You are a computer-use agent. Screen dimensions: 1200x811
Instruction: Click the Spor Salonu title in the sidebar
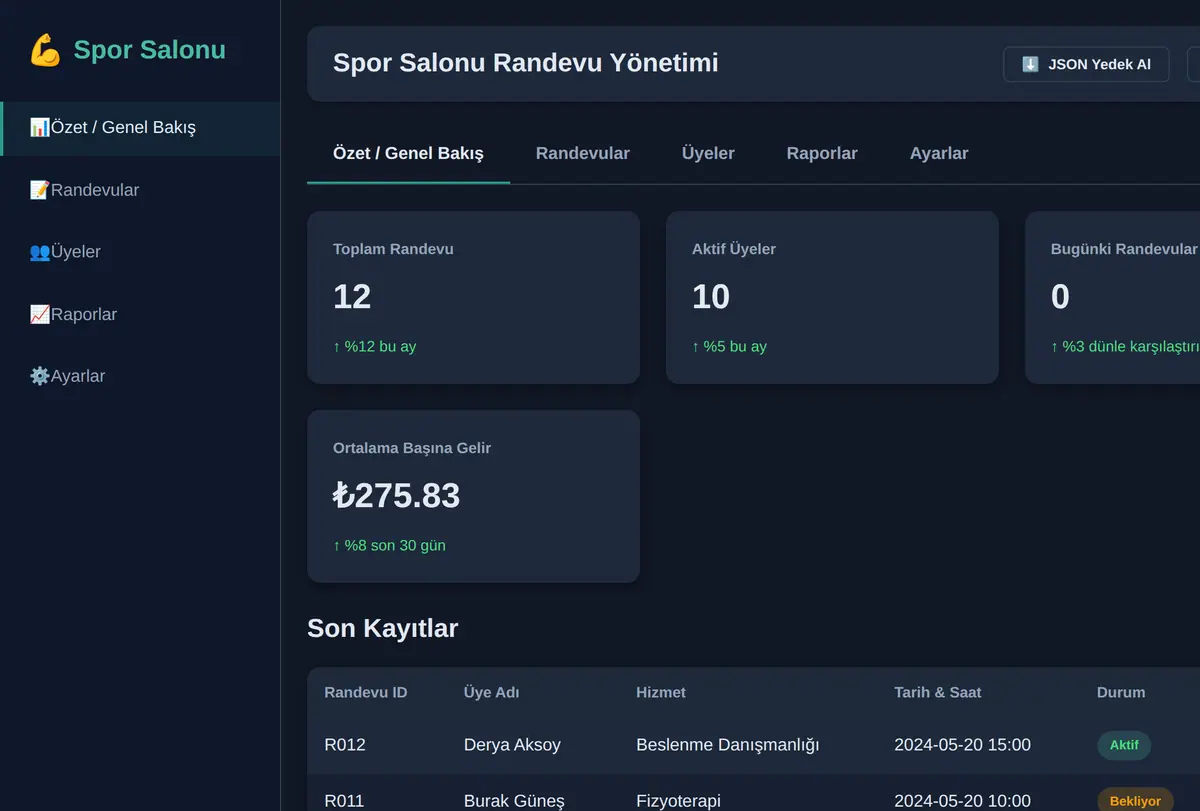tap(149, 50)
